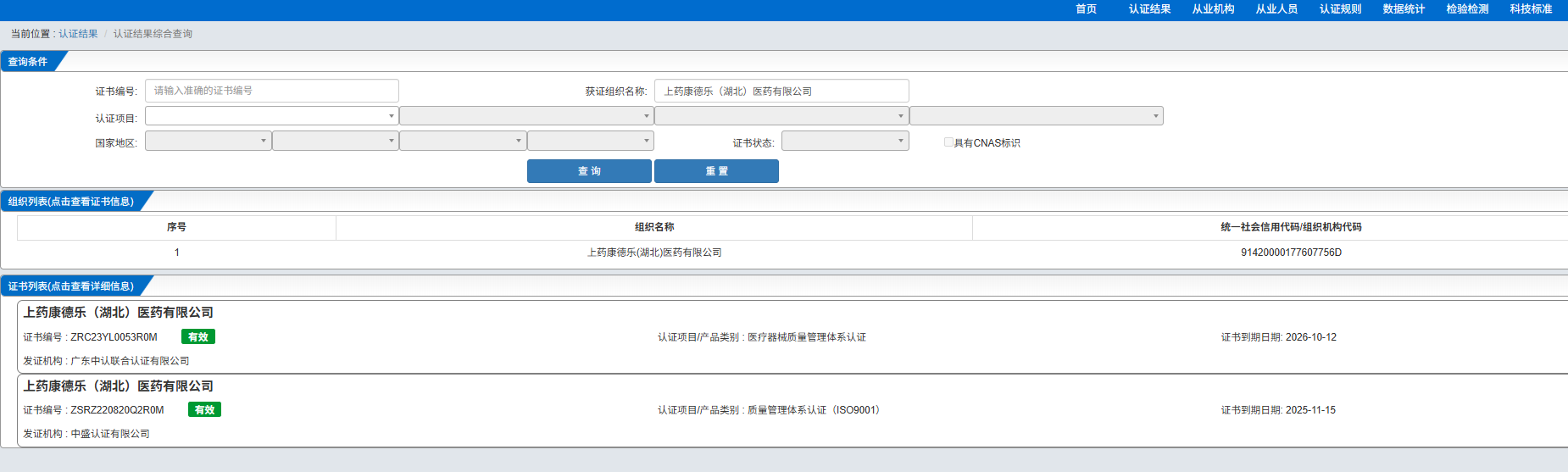This screenshot has height=472, width=1568.
Task: Click the 认证结果 breadcrumb link
Action: (x=78, y=34)
